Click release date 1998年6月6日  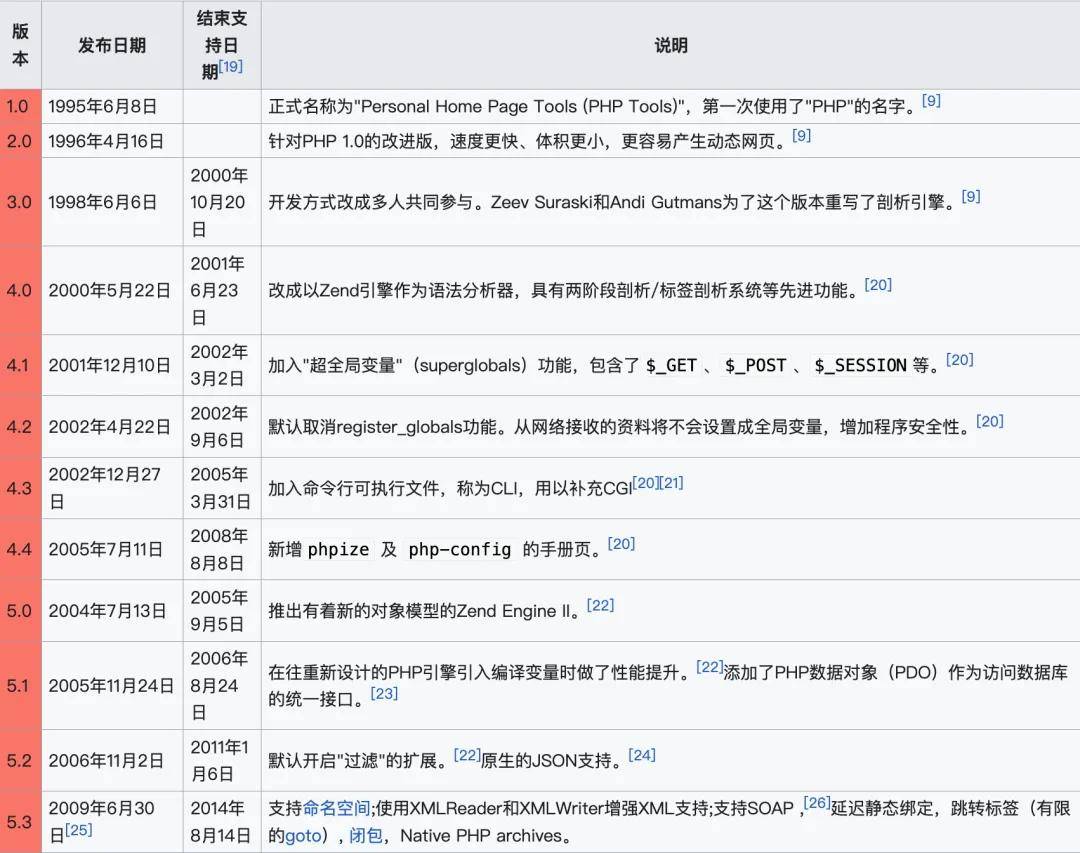(x=103, y=202)
